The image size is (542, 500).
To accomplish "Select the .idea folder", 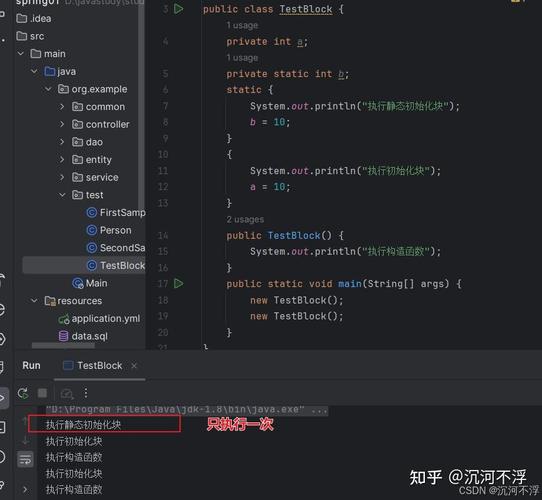I will [34, 18].
